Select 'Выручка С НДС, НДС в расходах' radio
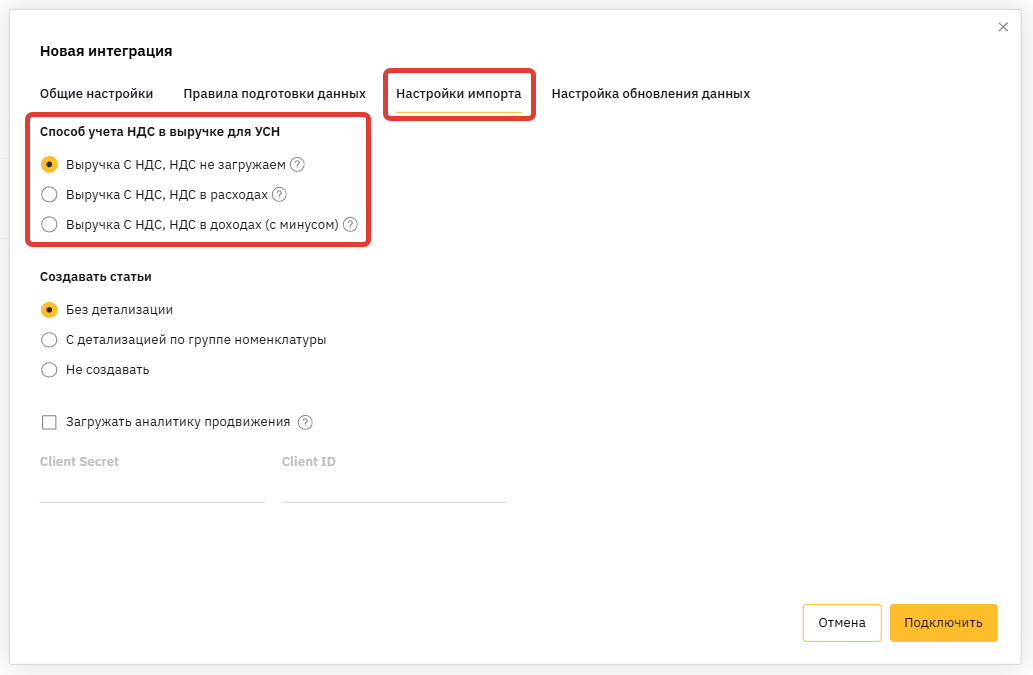Image resolution: width=1033 pixels, height=675 pixels. pos(49,194)
